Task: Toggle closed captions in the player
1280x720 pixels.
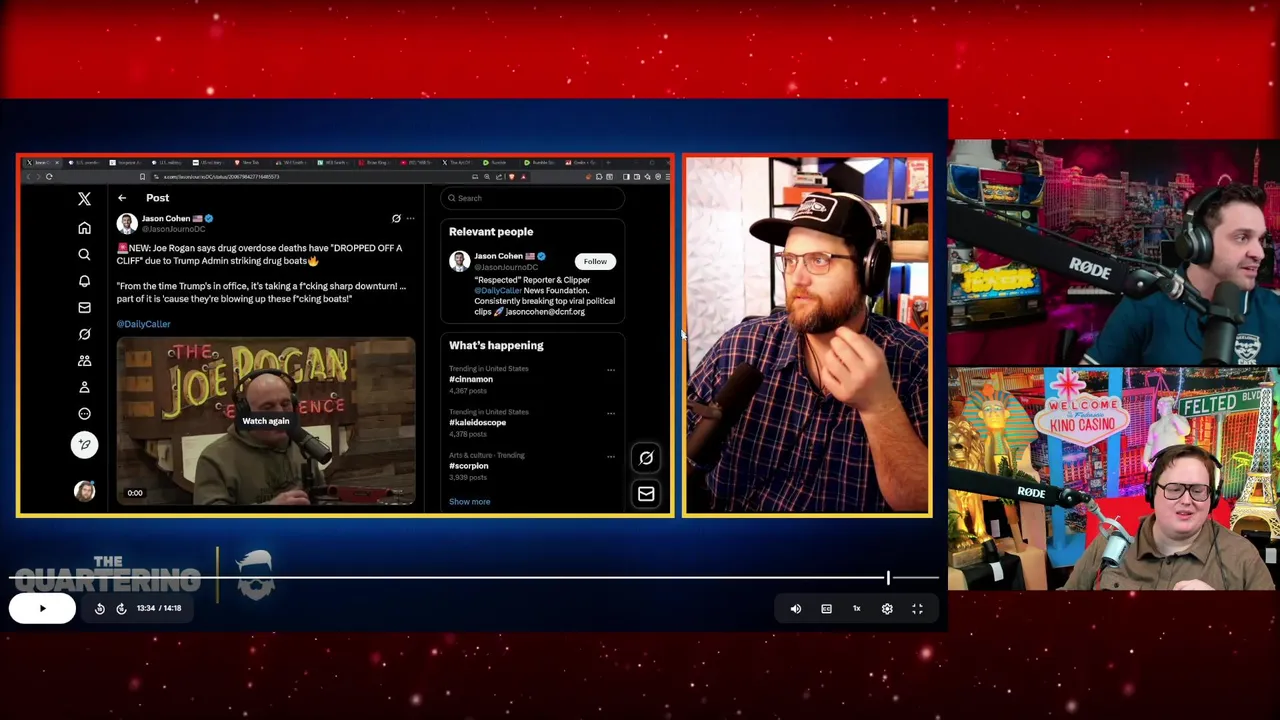Action: coord(826,608)
